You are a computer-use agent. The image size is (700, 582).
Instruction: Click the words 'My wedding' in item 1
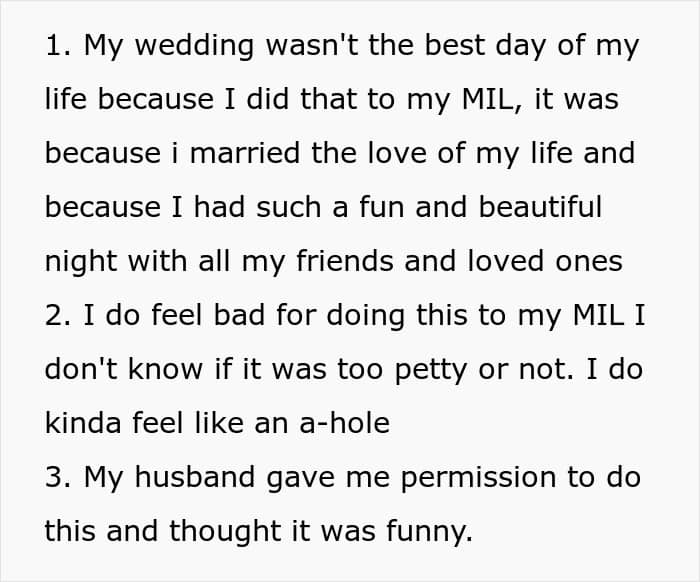169,46
